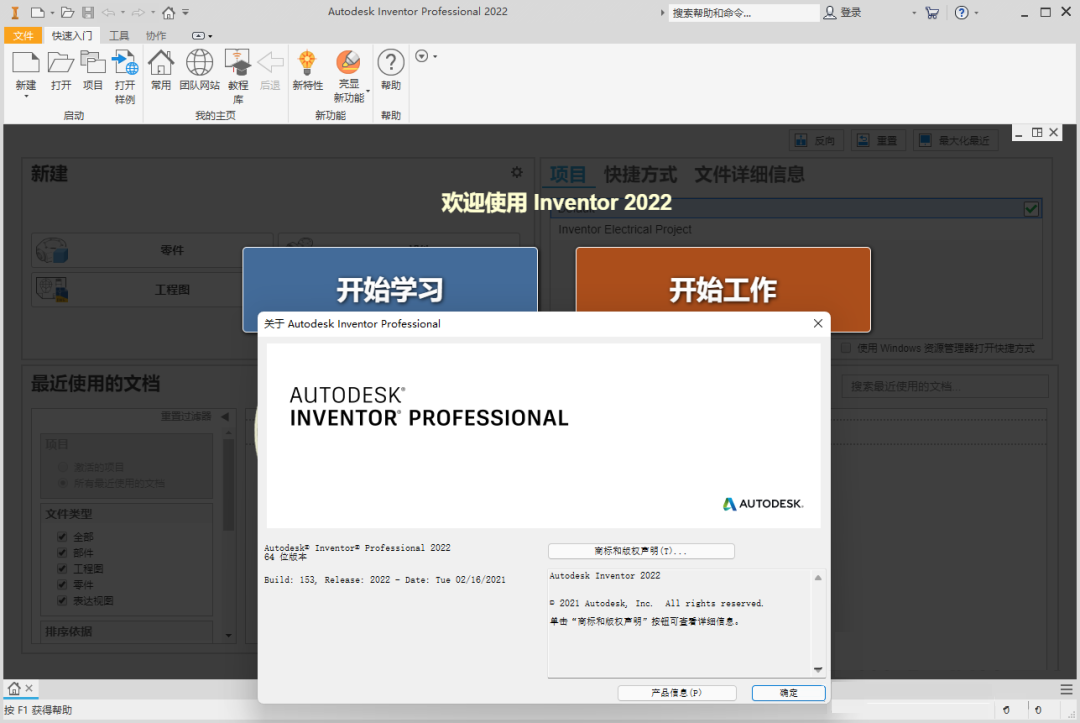Click the Home (常用) house icon
The image size is (1080, 723).
[x=161, y=63]
